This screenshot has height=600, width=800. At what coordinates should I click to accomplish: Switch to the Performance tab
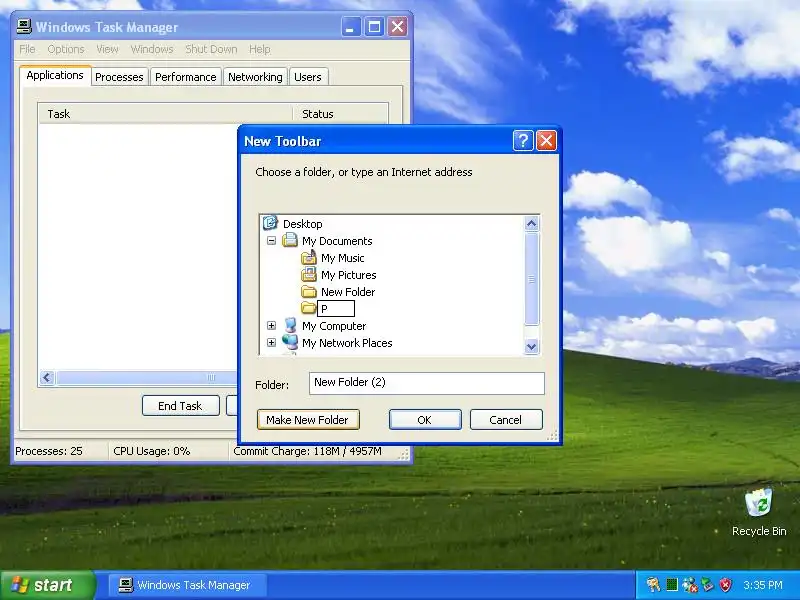click(186, 77)
